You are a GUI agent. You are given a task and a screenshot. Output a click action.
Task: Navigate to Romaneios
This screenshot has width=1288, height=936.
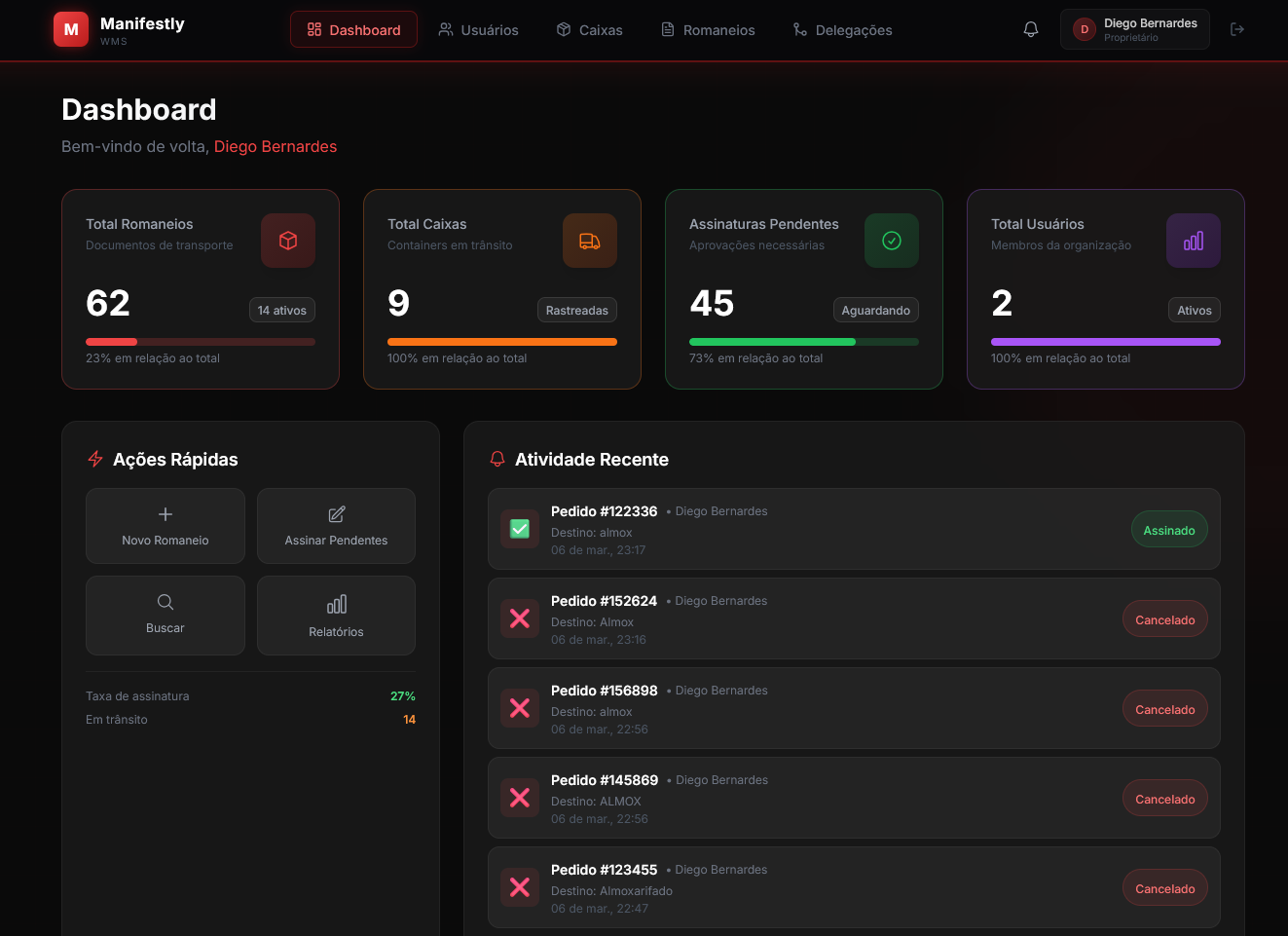708,29
